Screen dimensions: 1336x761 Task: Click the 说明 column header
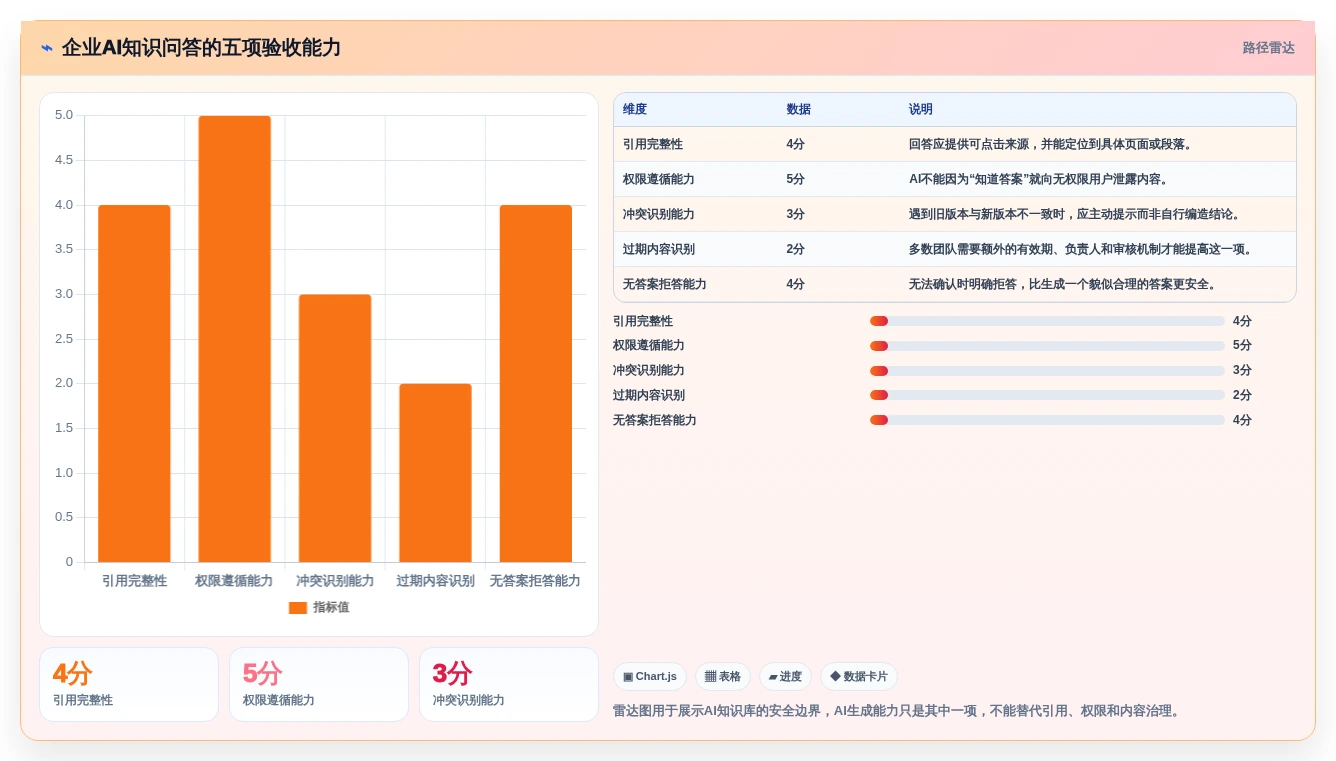pyautogui.click(x=921, y=110)
